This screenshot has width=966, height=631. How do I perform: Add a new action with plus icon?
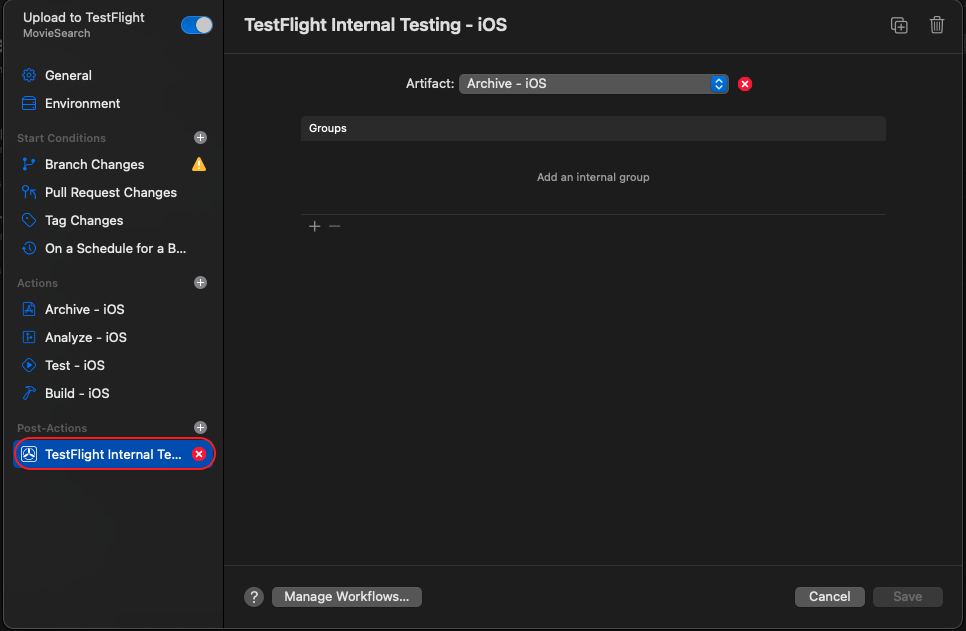[x=200, y=283]
